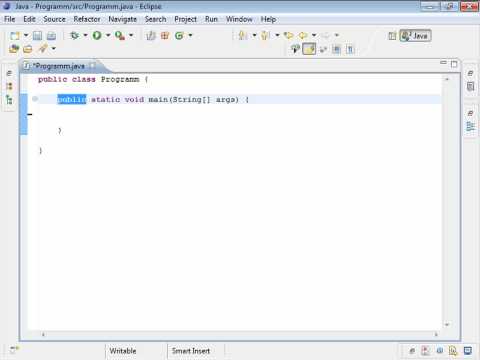Open the Source menu
480x360 pixels.
(x=54, y=19)
